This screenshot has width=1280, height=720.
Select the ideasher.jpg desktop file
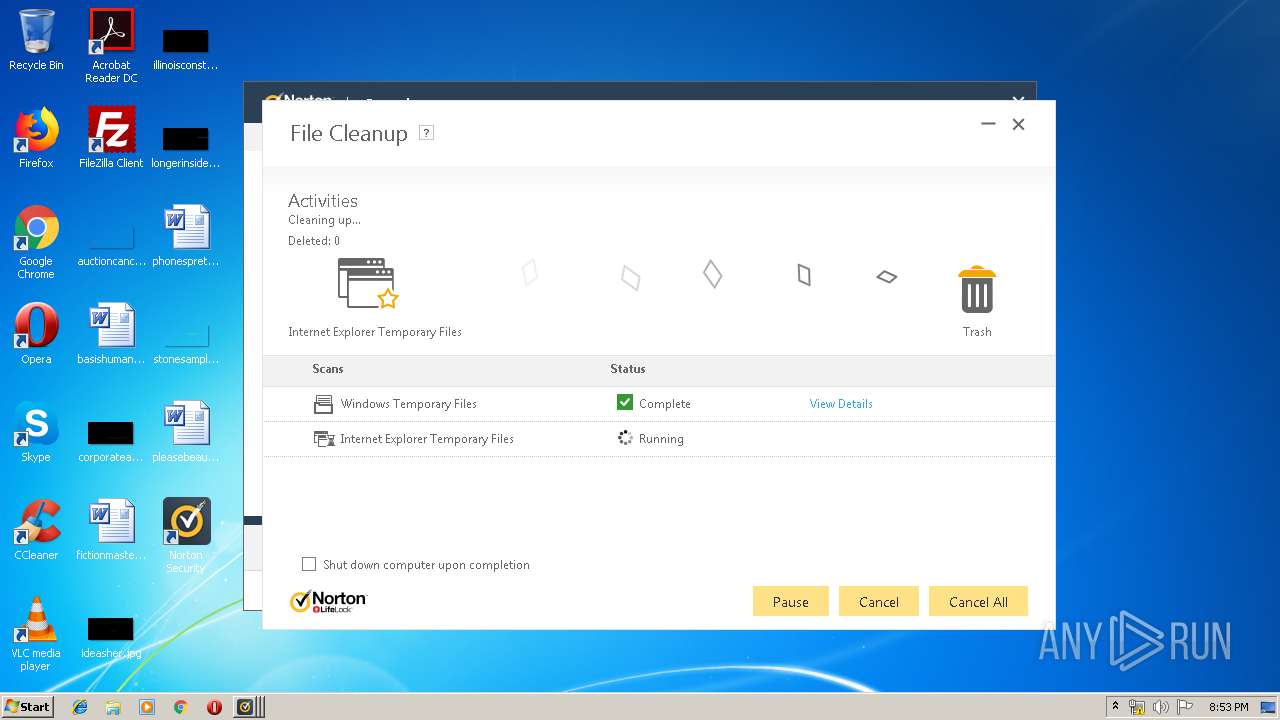coord(111,636)
